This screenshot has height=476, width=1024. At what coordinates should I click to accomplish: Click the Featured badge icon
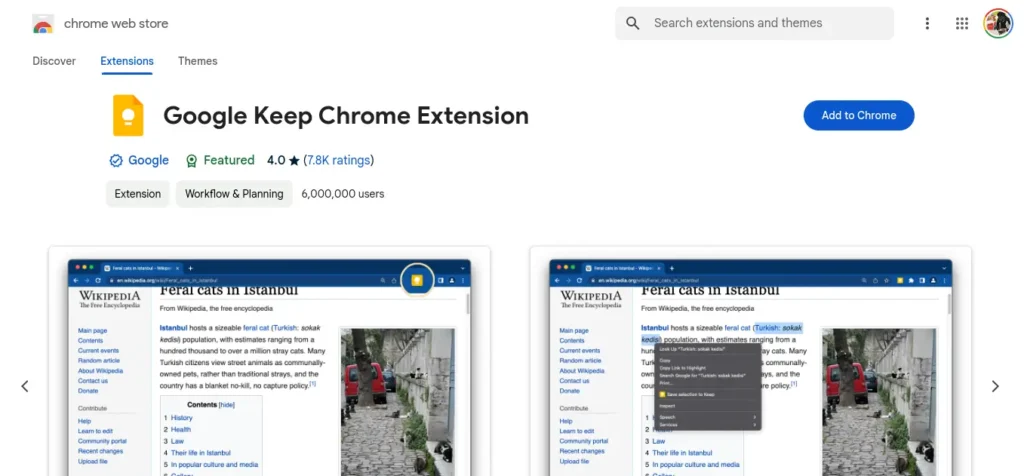pos(191,161)
